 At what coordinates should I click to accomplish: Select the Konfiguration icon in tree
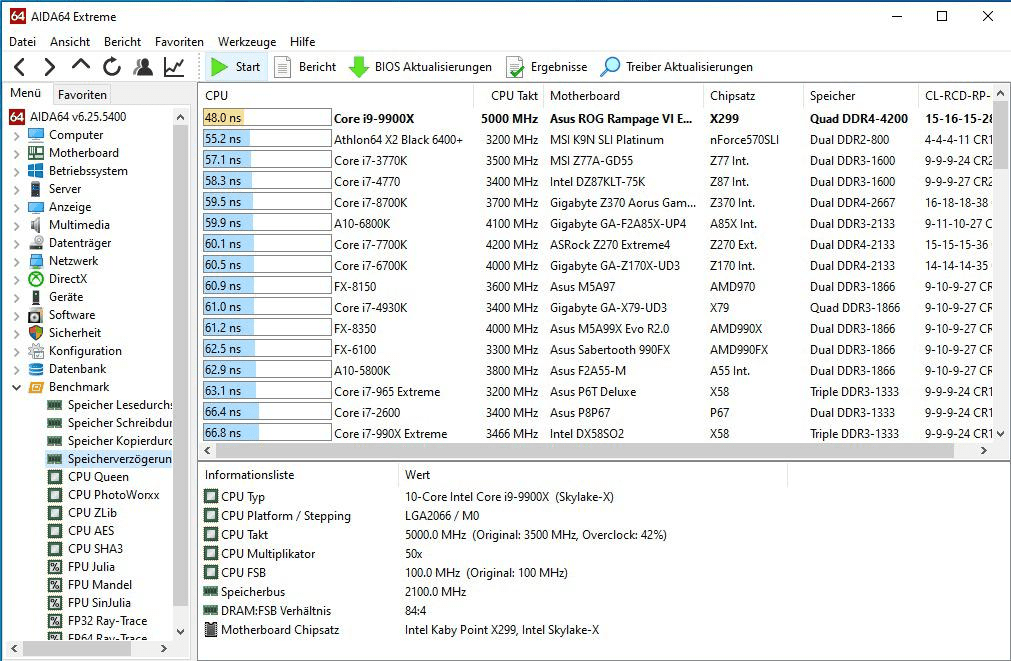coord(35,351)
